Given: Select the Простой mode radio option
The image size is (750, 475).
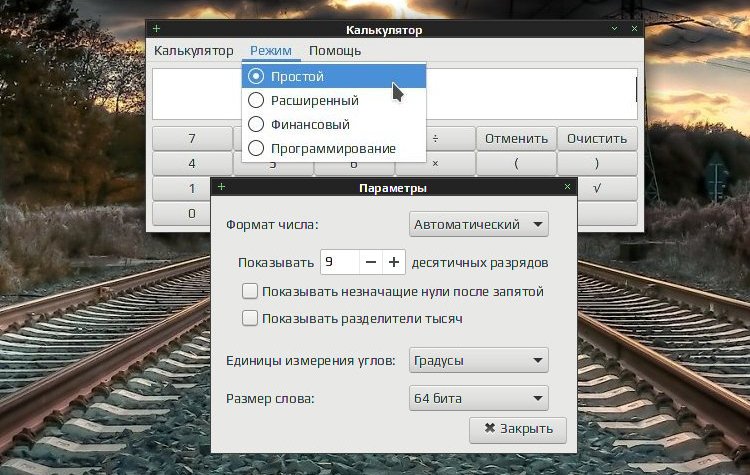Looking at the screenshot, I should tap(334, 76).
